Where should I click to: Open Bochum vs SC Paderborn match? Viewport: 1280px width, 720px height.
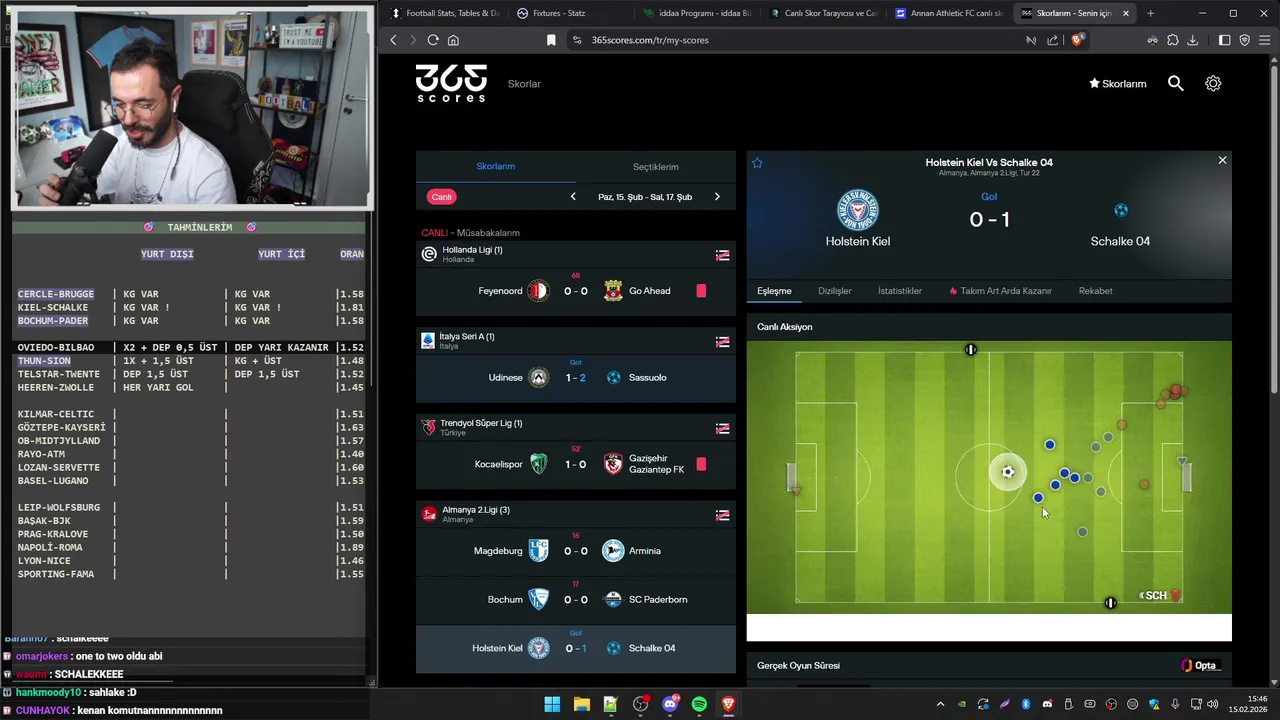[x=576, y=599]
